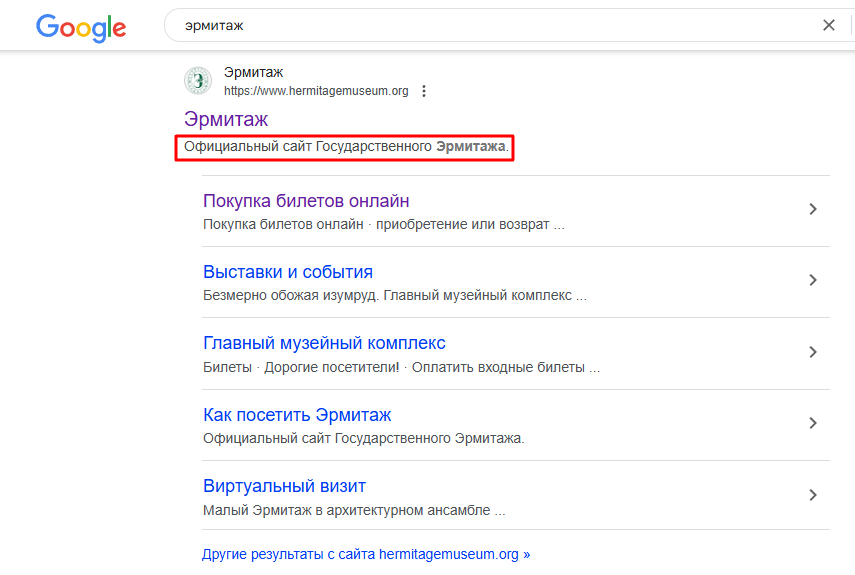
Task: Open the main "Эрмитаж" result title
Action: click(x=226, y=120)
